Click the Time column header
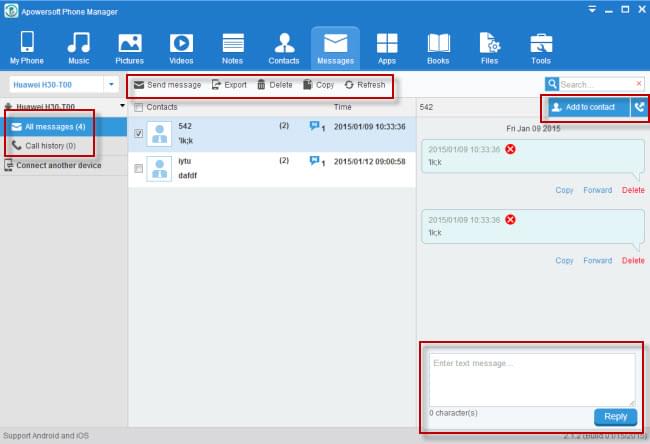The width and height of the screenshot is (650, 444). [x=343, y=107]
